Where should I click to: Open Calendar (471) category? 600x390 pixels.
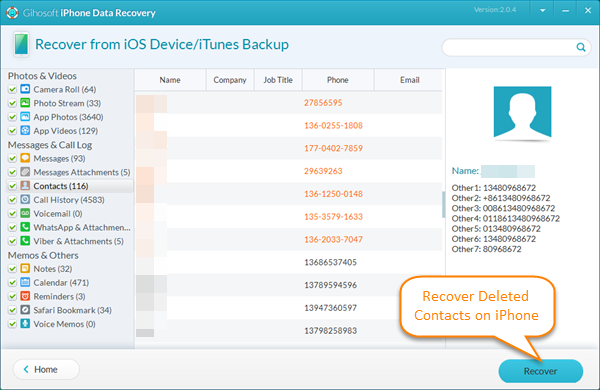click(61, 282)
